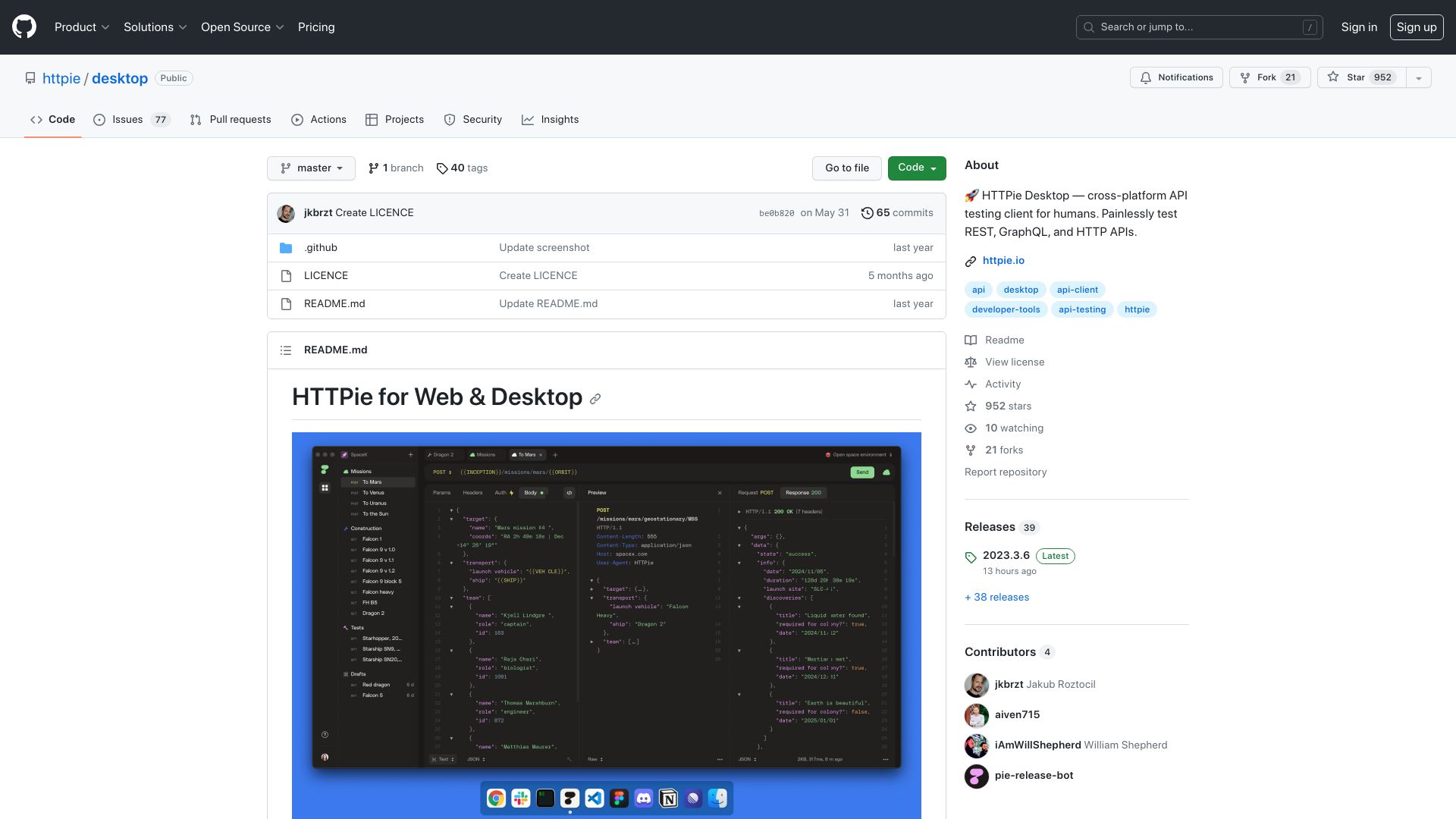
Task: Click the be0b820 commit hash
Action: (777, 214)
